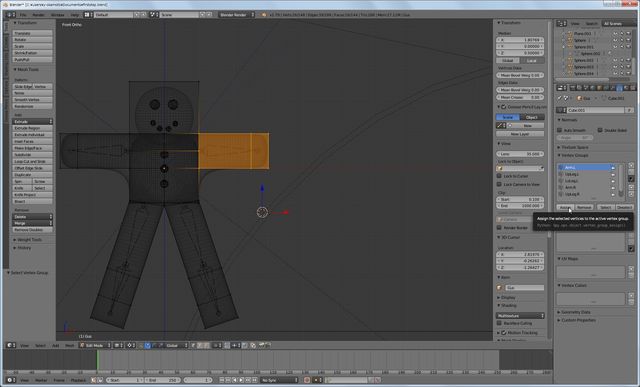The width and height of the screenshot is (640, 387).
Task: Open the timeline Playback menu
Action: point(78,380)
